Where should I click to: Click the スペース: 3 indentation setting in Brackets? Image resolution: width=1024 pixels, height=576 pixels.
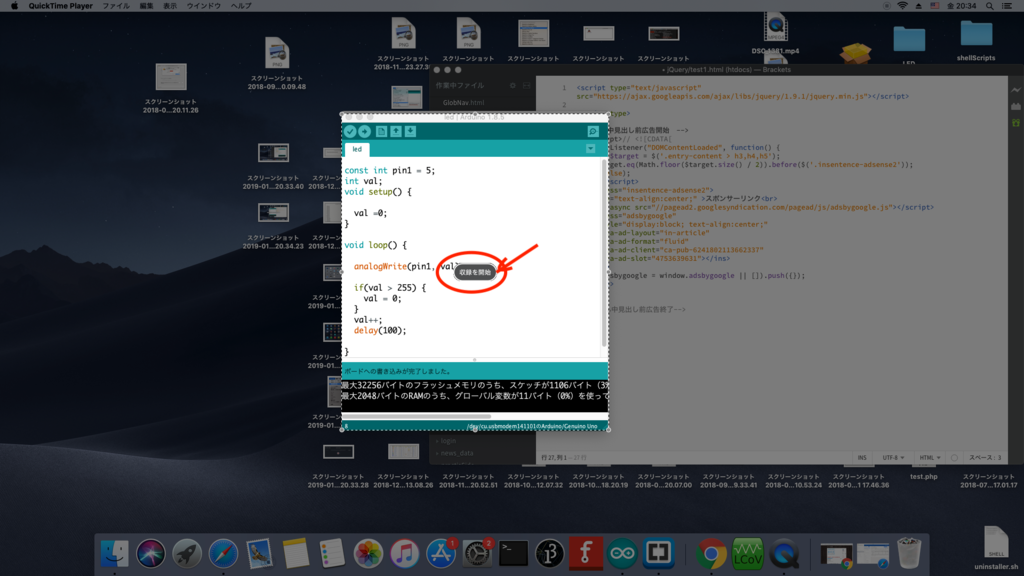[x=985, y=458]
